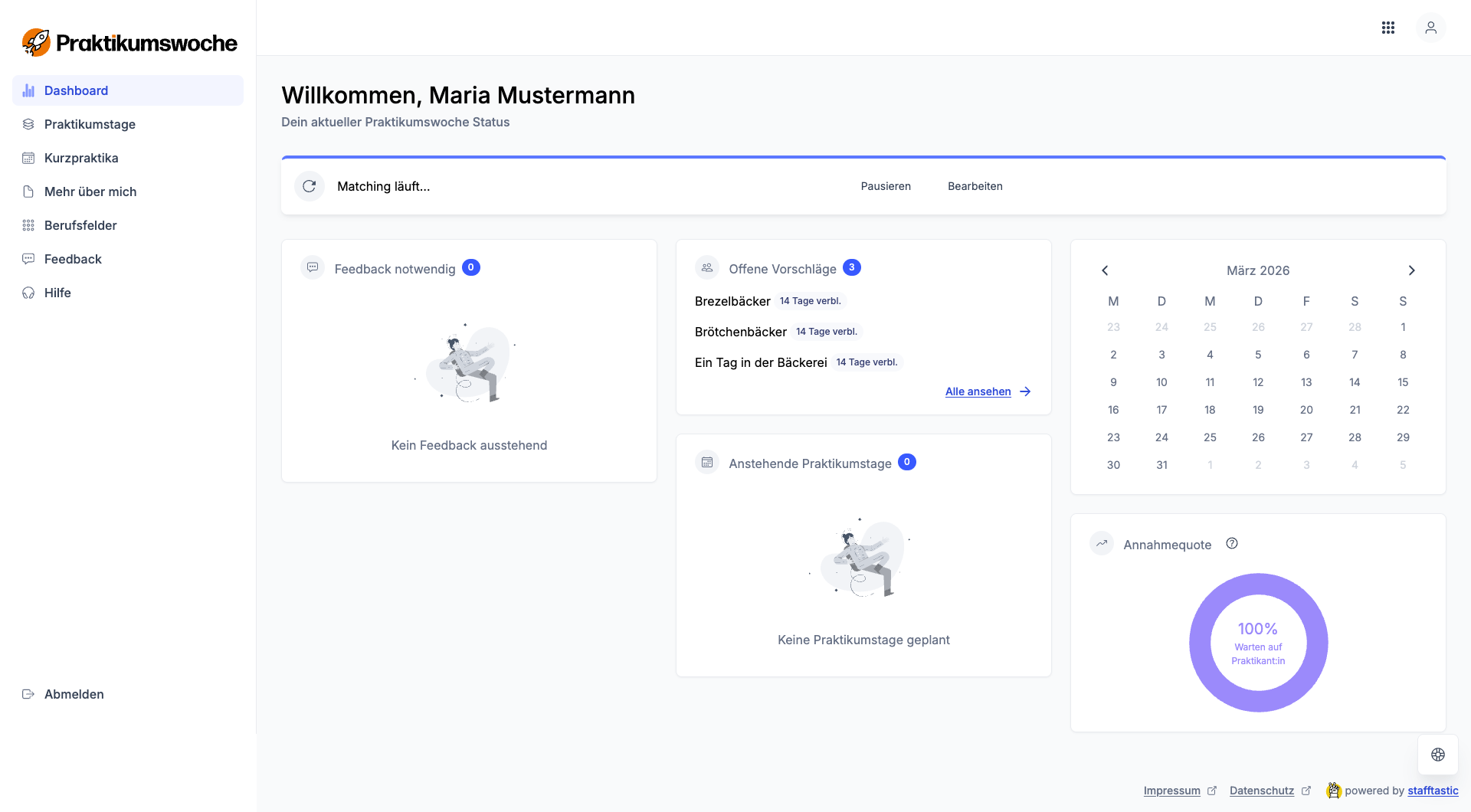The image size is (1471, 812).
Task: Click the Offene Vorschläge people icon
Action: [707, 268]
